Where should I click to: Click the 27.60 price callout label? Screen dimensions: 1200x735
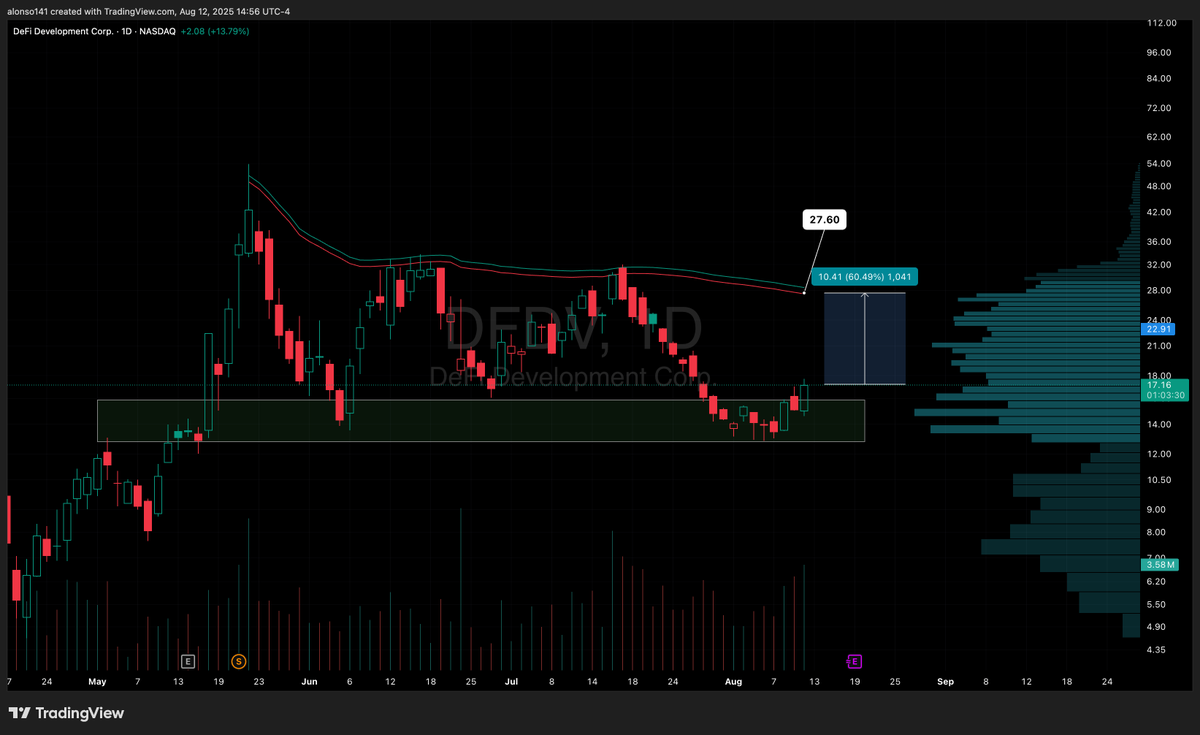[824, 220]
